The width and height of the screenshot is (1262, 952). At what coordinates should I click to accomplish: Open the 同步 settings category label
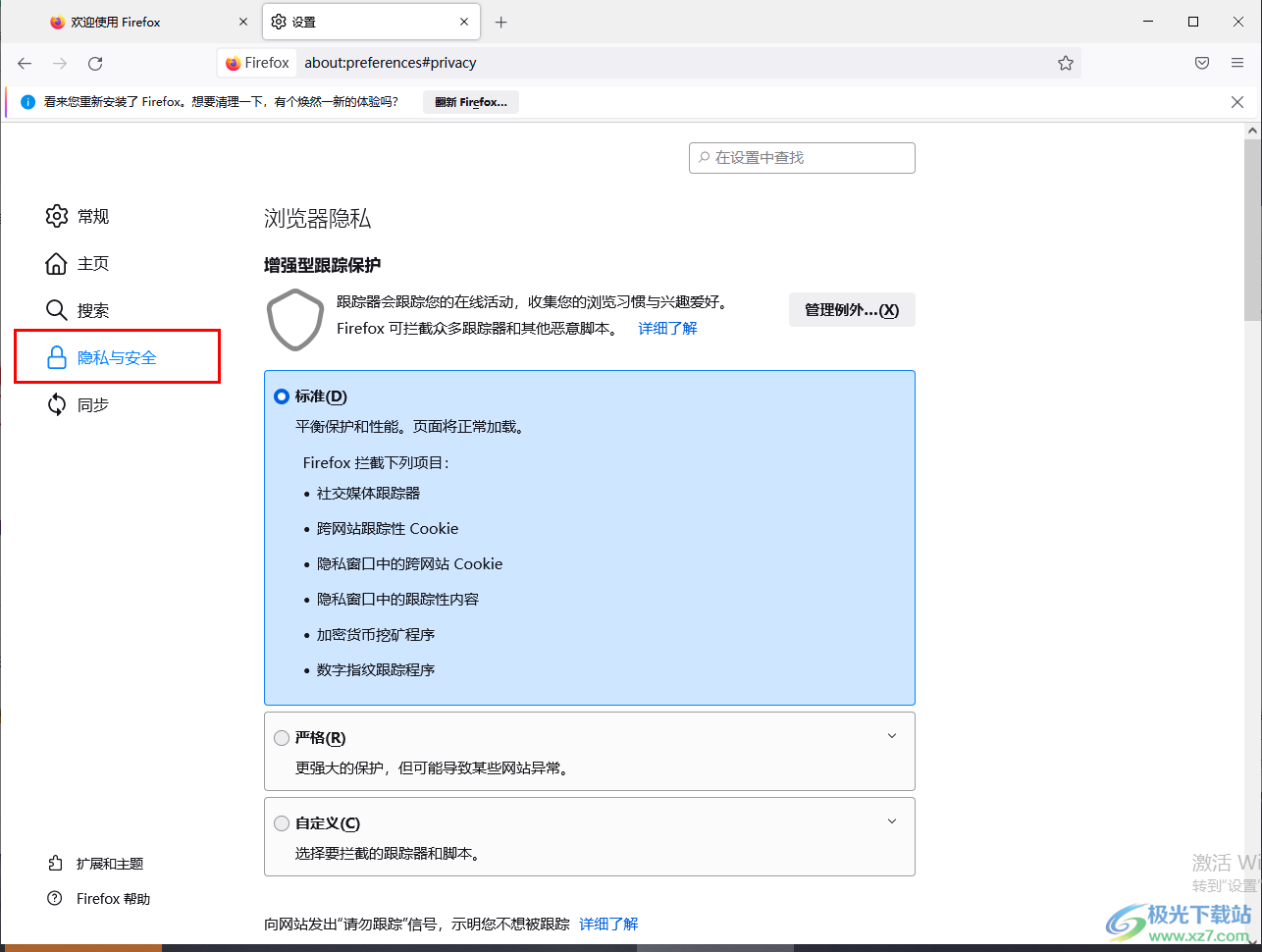(93, 404)
